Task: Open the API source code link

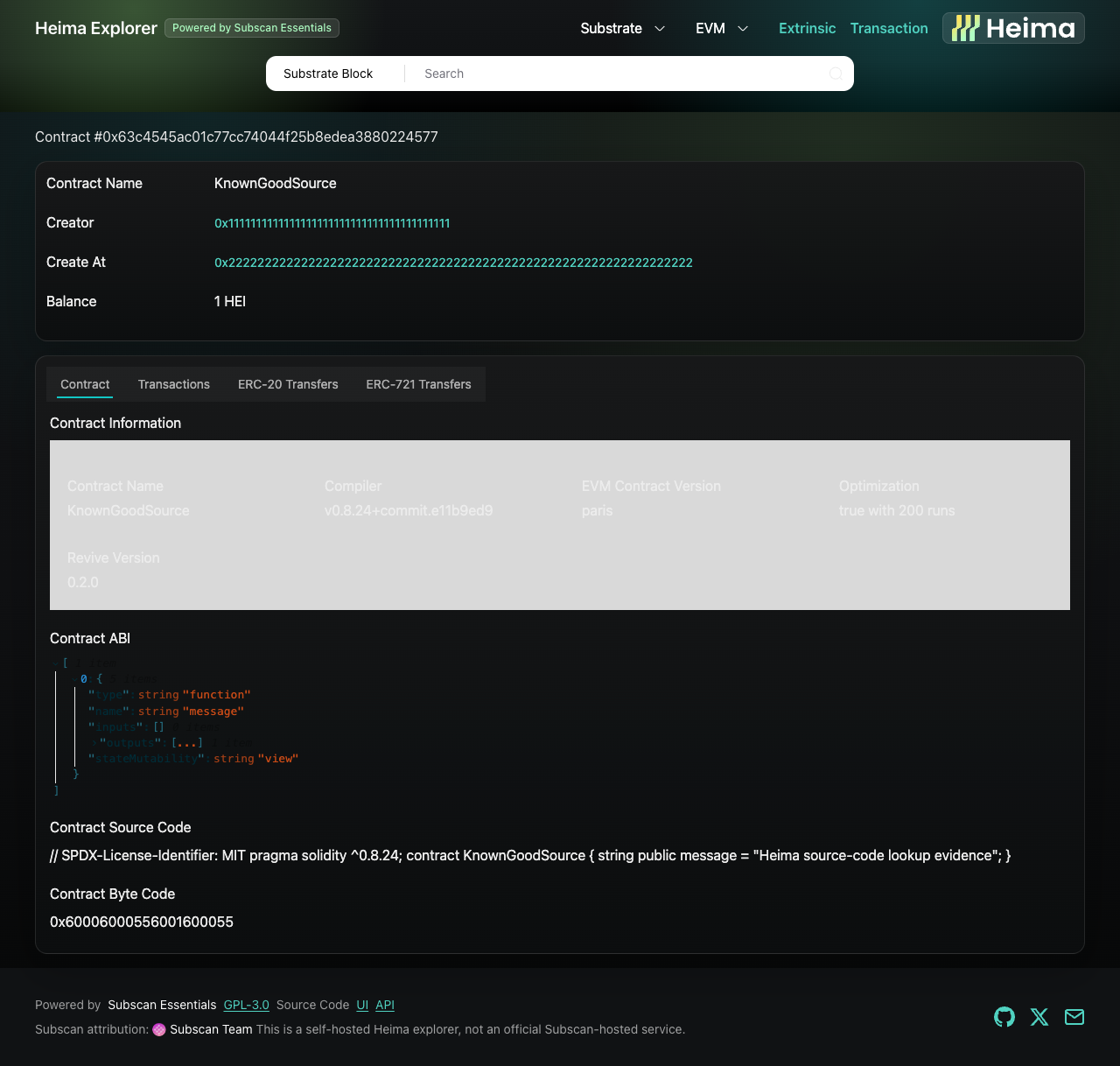Action: point(385,1005)
